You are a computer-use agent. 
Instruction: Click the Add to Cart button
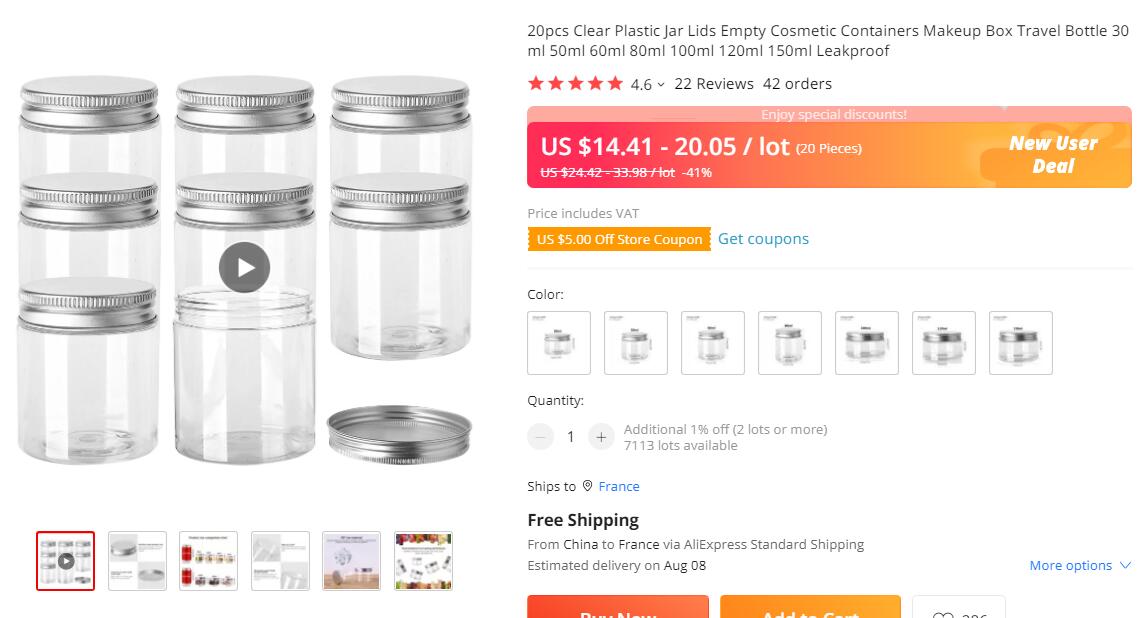pos(810,609)
